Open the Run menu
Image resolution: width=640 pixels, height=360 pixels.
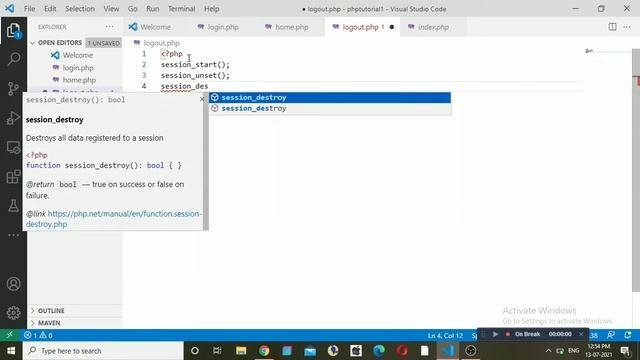click(x=153, y=9)
